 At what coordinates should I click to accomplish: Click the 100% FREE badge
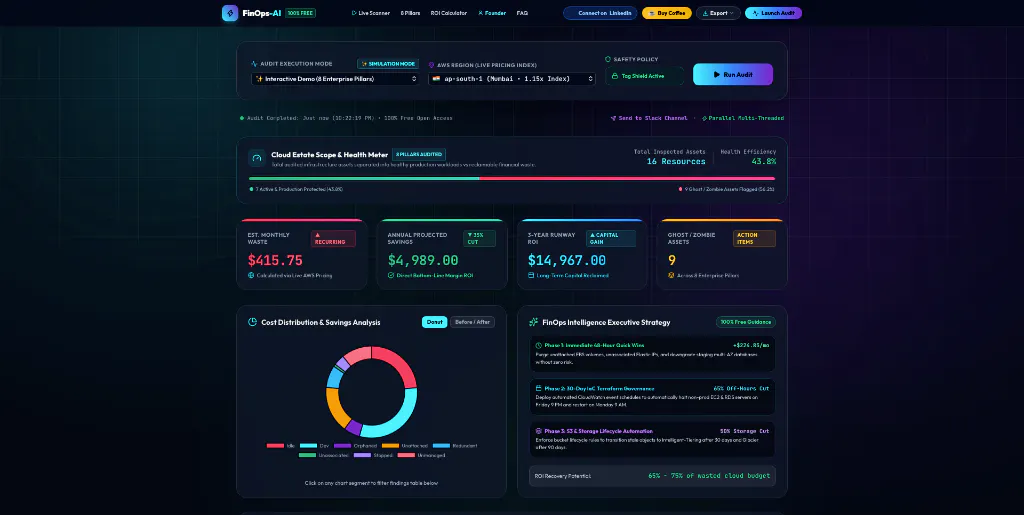300,13
